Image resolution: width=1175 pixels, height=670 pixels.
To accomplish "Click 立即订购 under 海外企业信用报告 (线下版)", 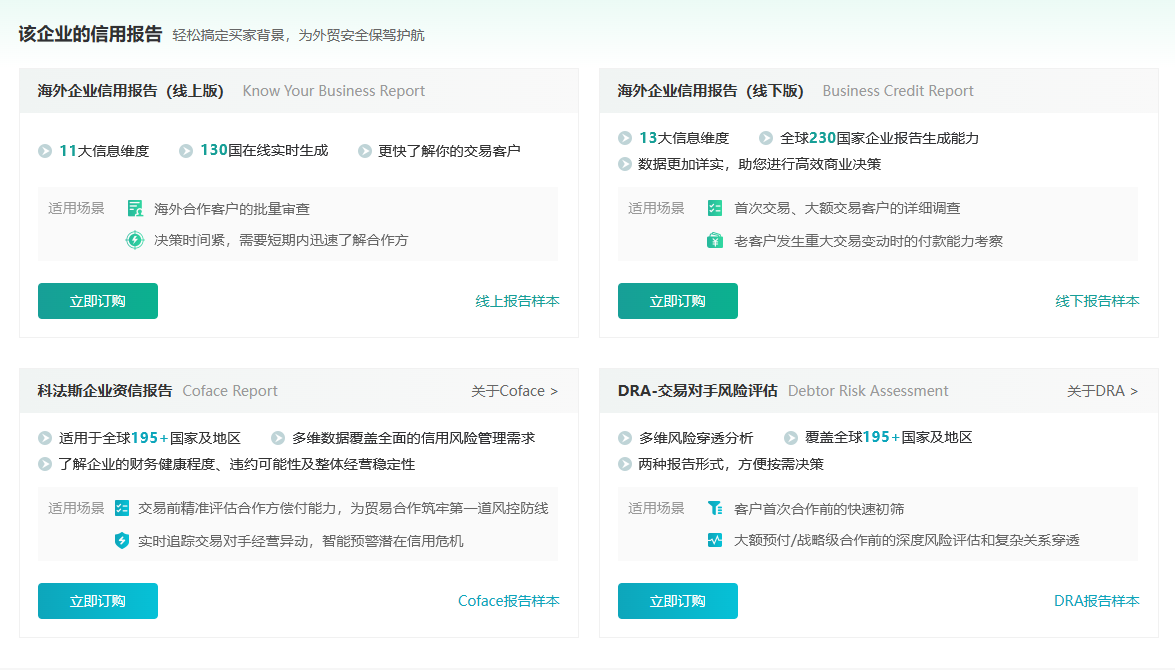I will pos(677,301).
